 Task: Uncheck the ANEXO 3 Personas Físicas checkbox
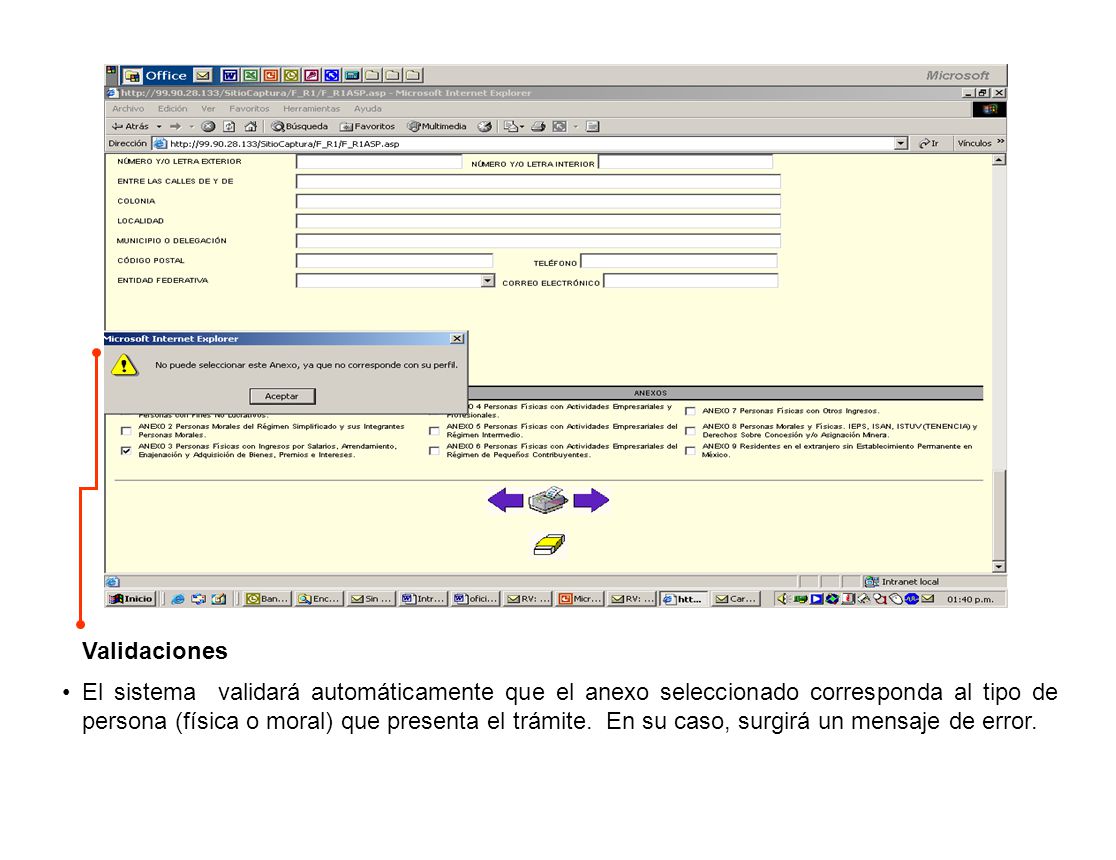tap(126, 451)
